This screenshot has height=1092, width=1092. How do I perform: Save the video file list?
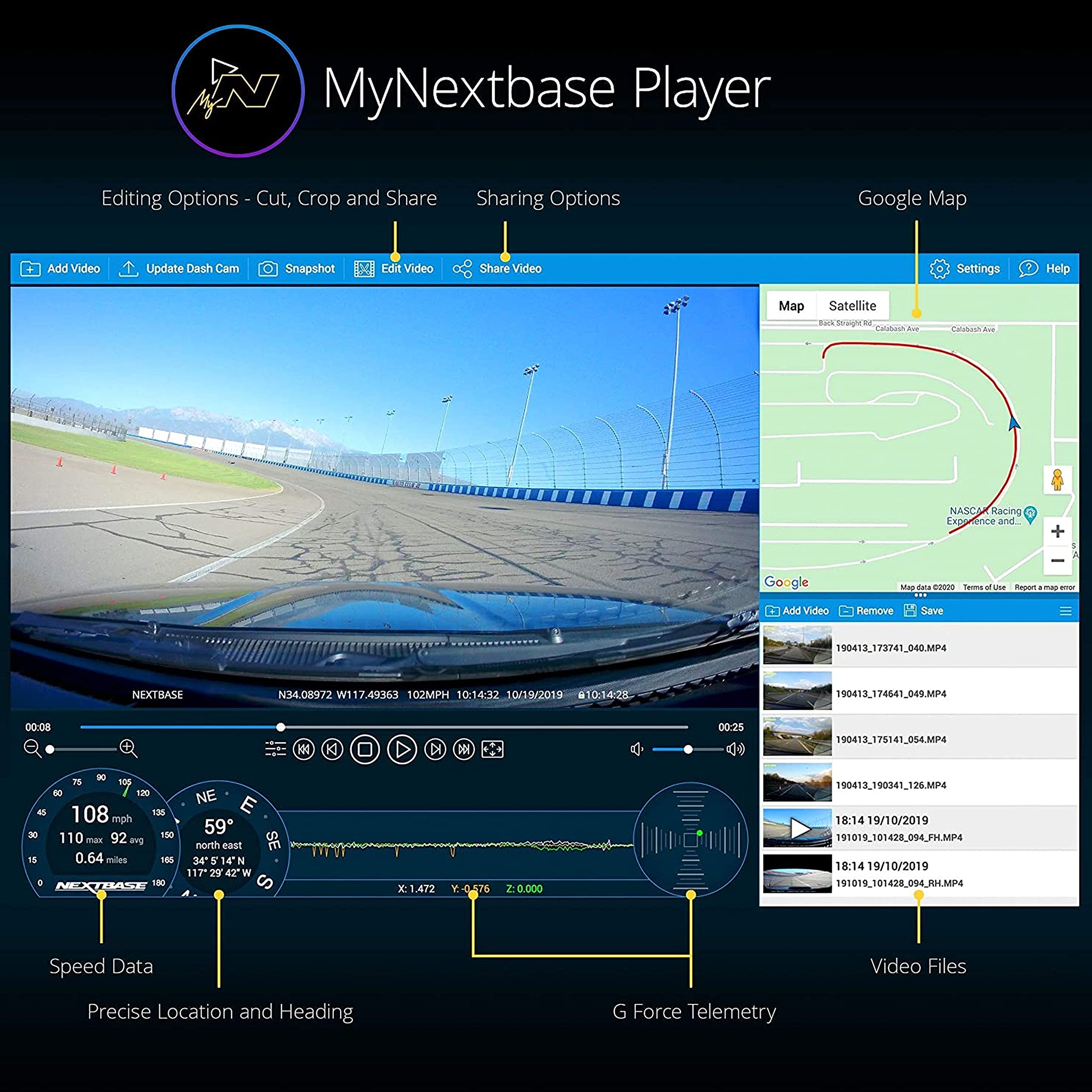[x=924, y=611]
